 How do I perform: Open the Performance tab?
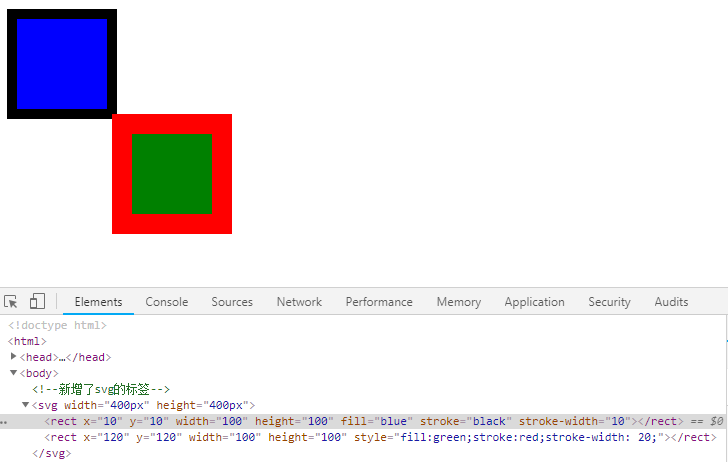coord(379,302)
